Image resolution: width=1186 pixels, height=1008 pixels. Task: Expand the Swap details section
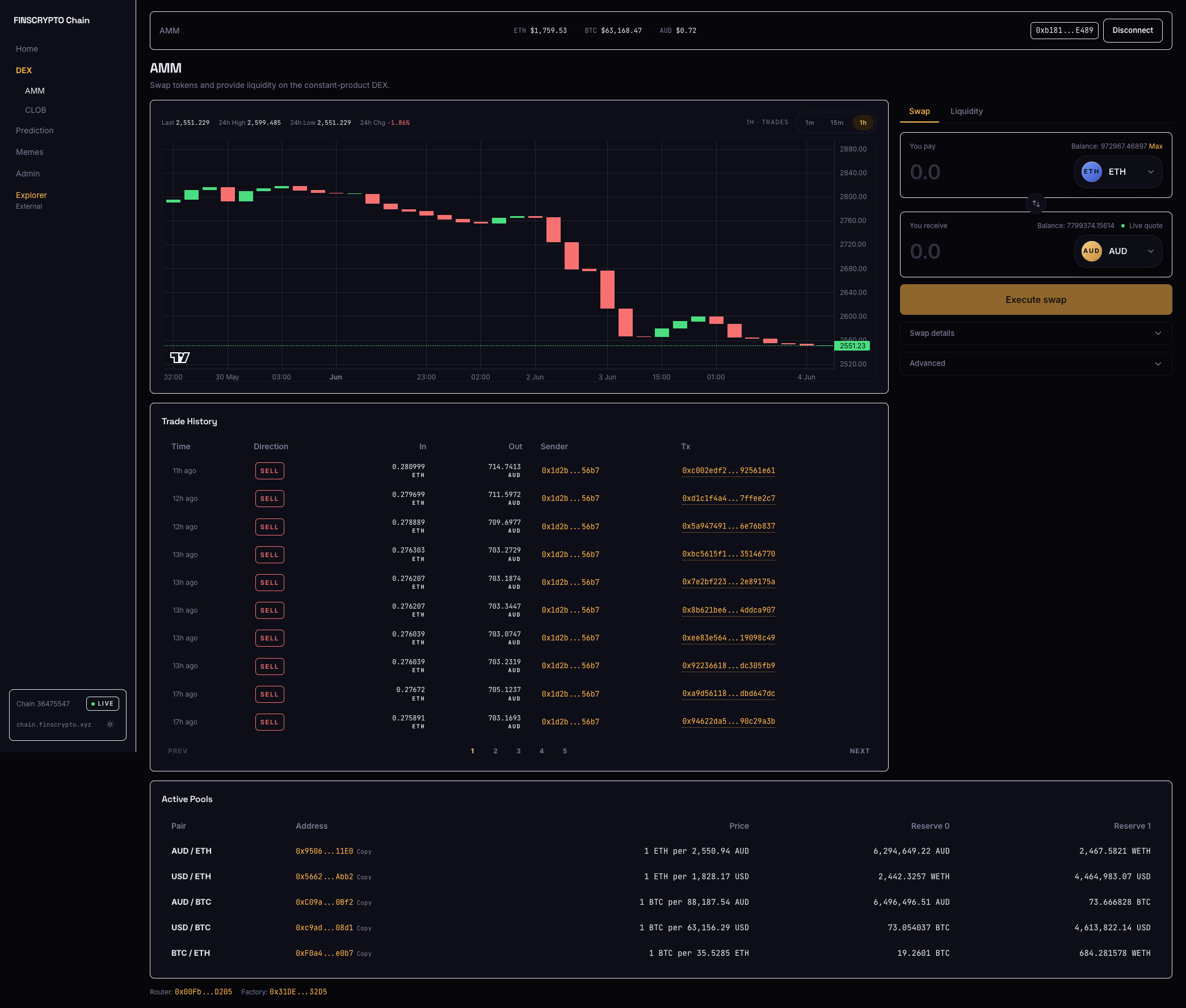[x=1035, y=334]
